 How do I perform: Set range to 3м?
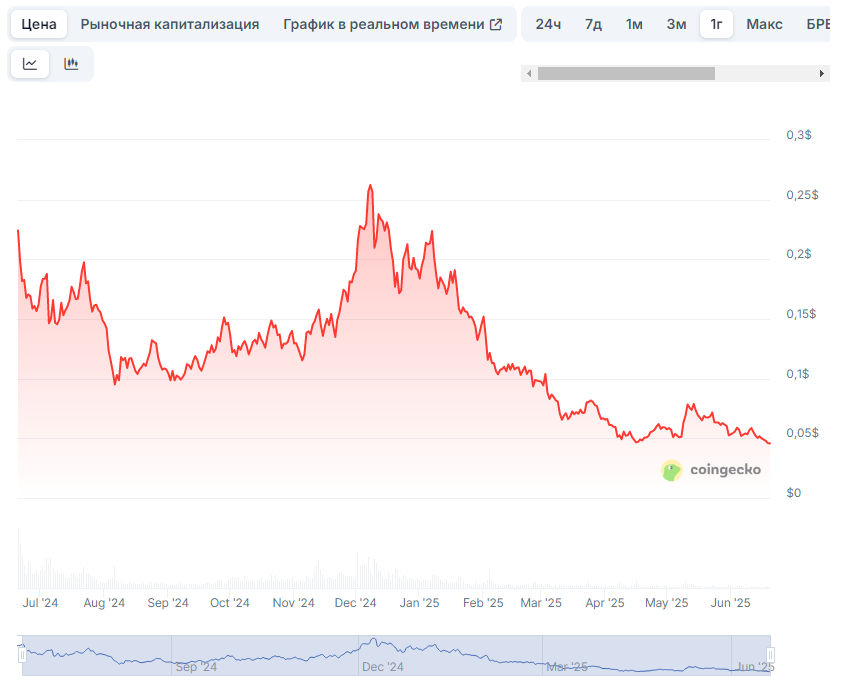click(676, 24)
